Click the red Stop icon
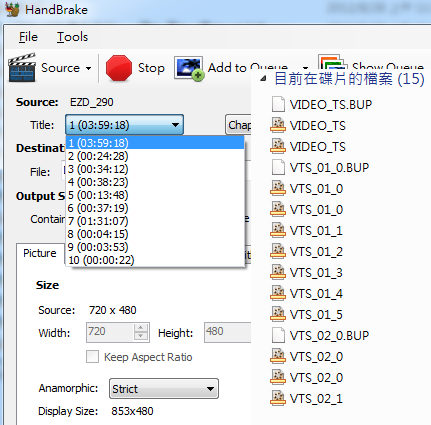This screenshot has width=431, height=425. (x=119, y=68)
